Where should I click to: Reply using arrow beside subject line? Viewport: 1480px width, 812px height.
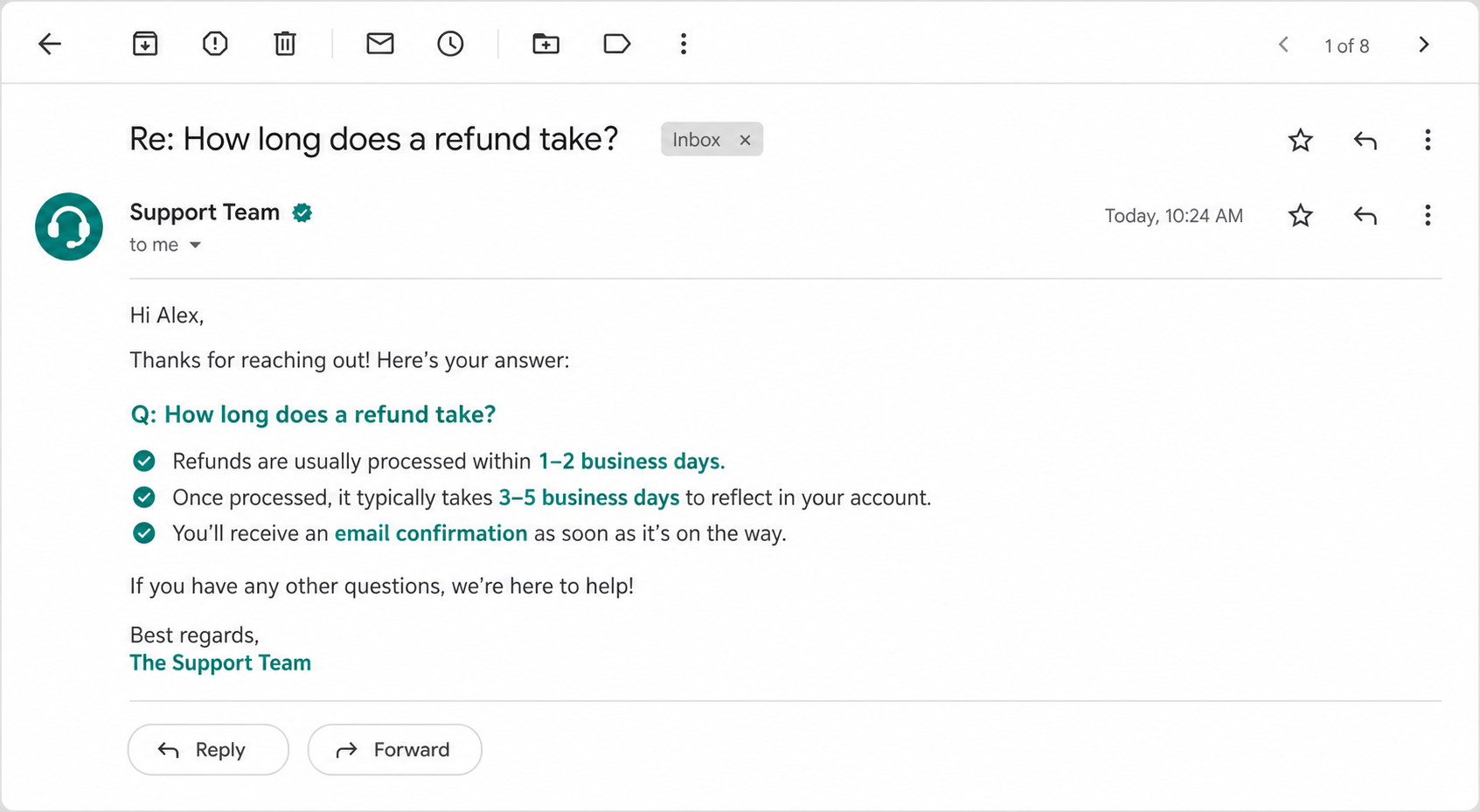pos(1365,140)
